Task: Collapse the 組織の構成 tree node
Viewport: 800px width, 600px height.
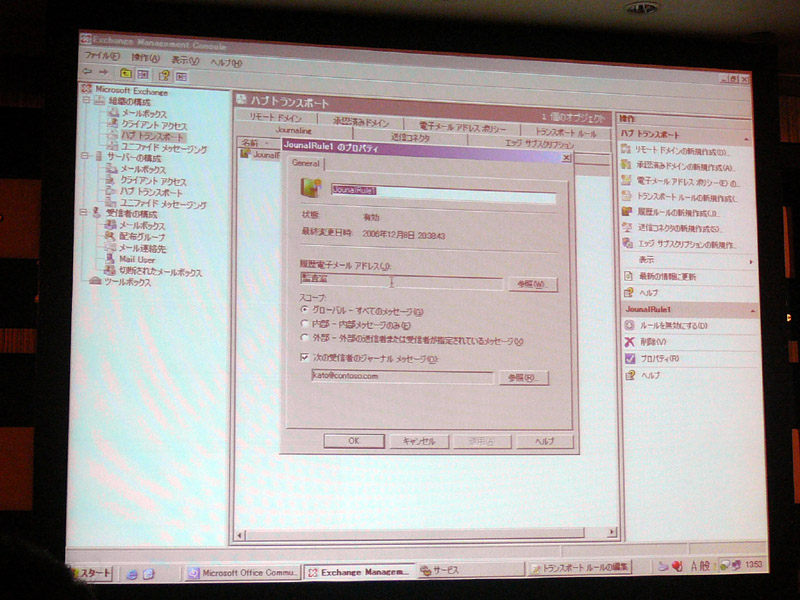Action: tap(86, 101)
